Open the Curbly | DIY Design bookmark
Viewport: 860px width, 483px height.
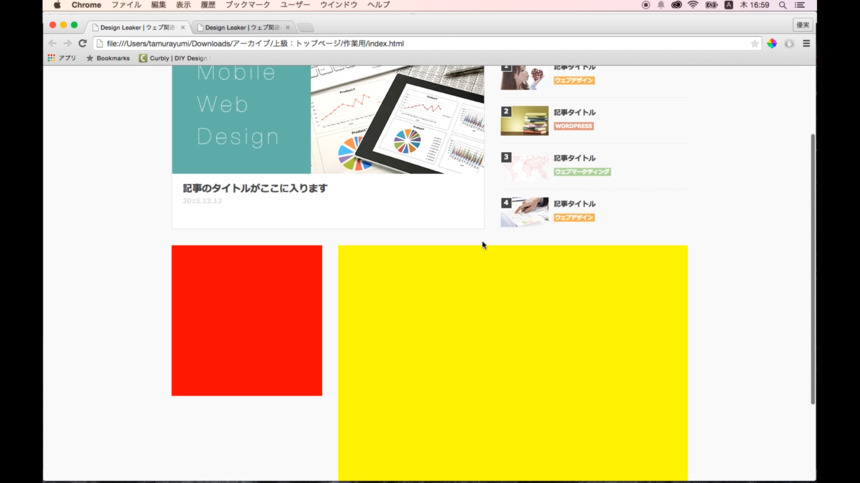174,58
